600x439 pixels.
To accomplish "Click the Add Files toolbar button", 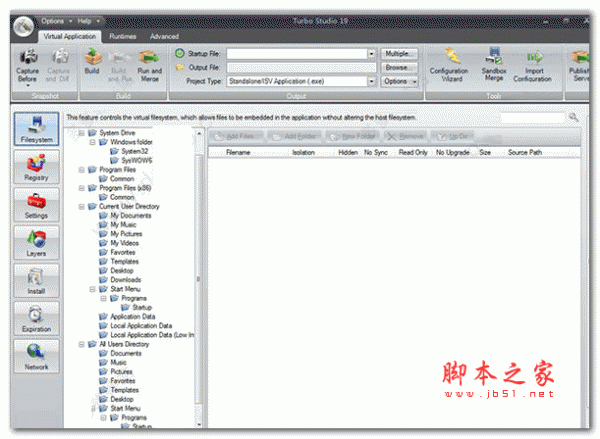I will (236, 136).
